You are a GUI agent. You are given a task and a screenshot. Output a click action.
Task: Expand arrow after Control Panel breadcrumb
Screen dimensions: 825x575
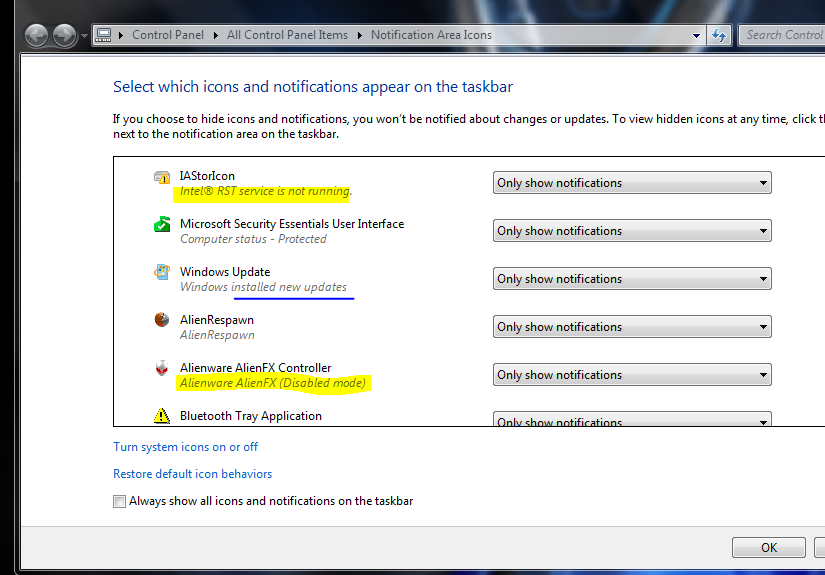216,35
